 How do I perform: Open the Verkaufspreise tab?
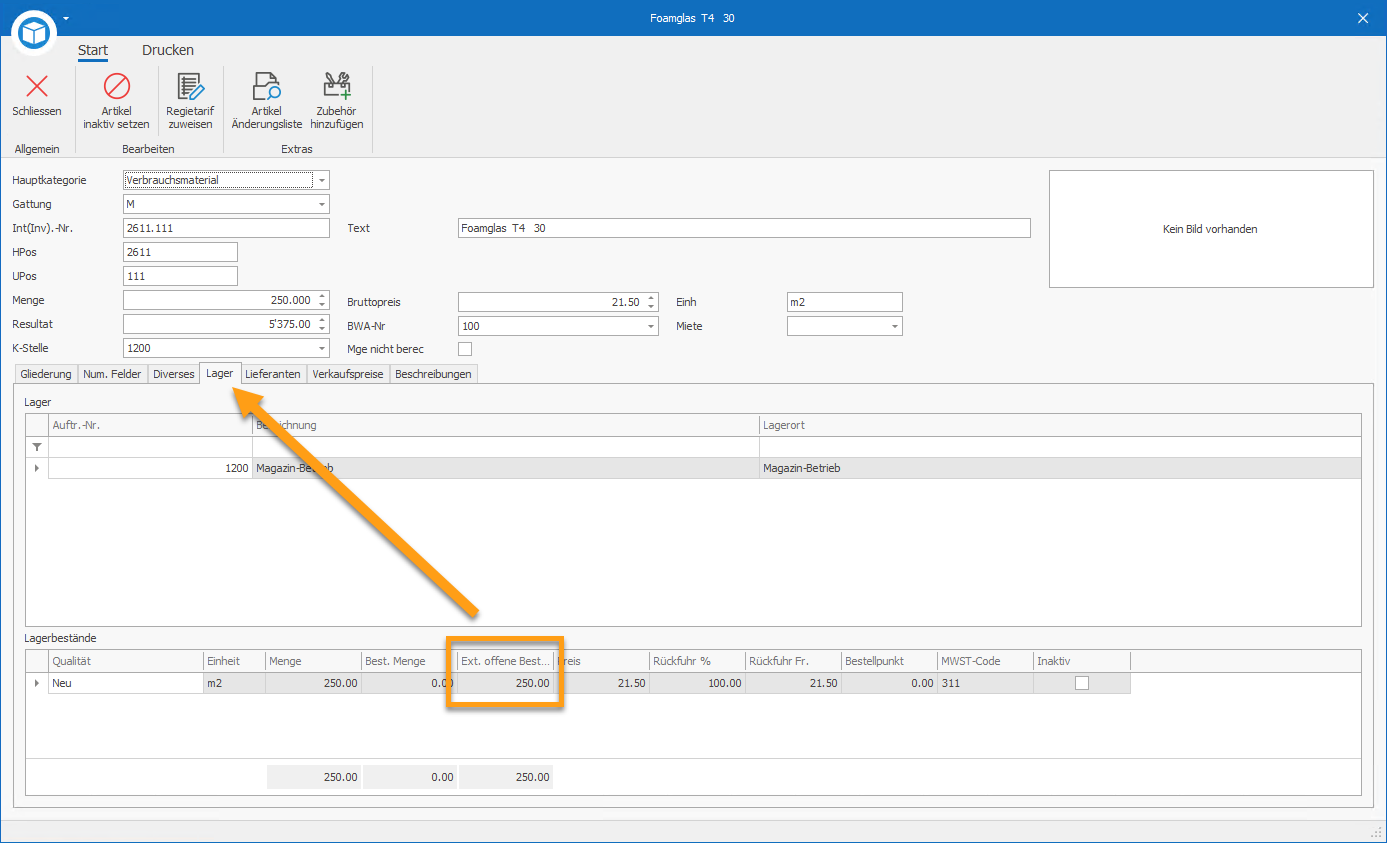[x=348, y=374]
